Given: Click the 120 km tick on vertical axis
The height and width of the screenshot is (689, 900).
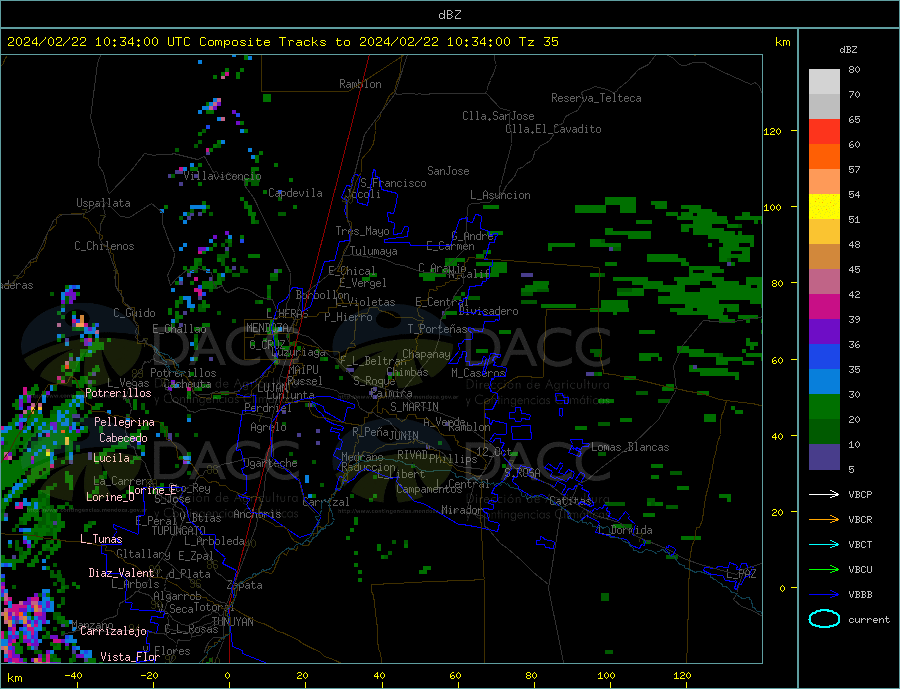Looking at the screenshot, I should 772,131.
